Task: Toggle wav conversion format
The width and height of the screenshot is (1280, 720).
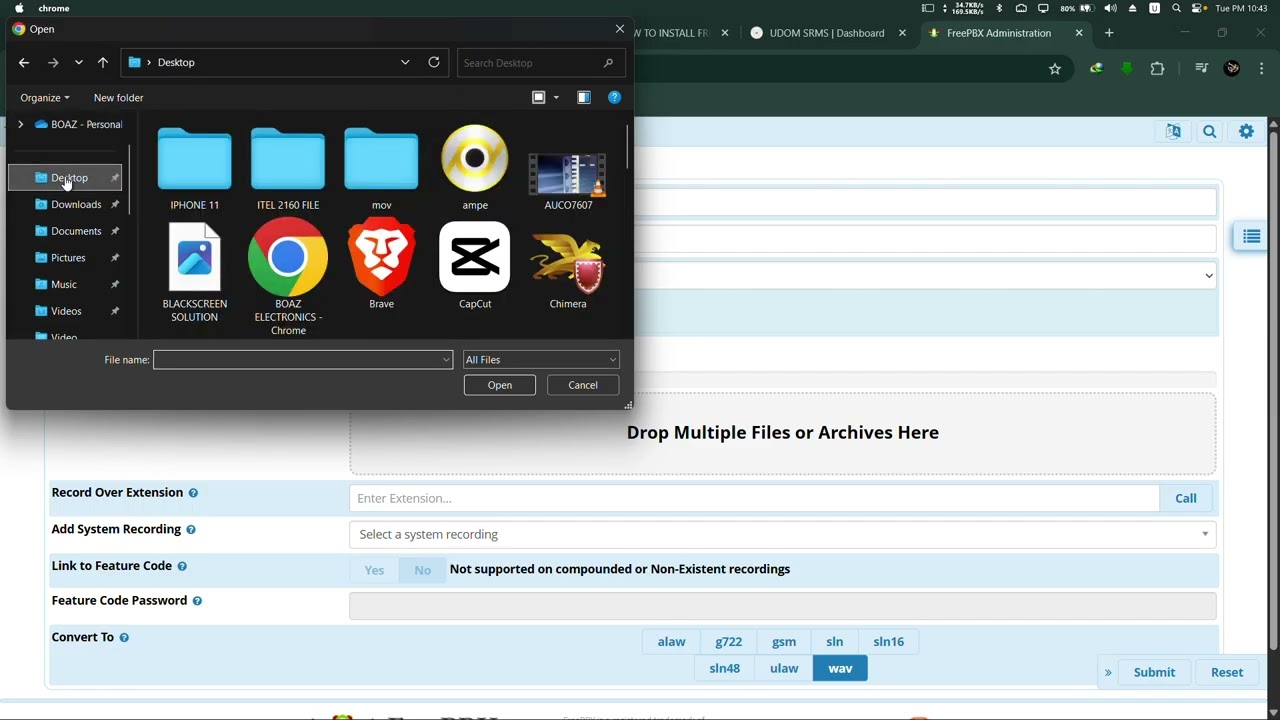Action: (x=840, y=669)
